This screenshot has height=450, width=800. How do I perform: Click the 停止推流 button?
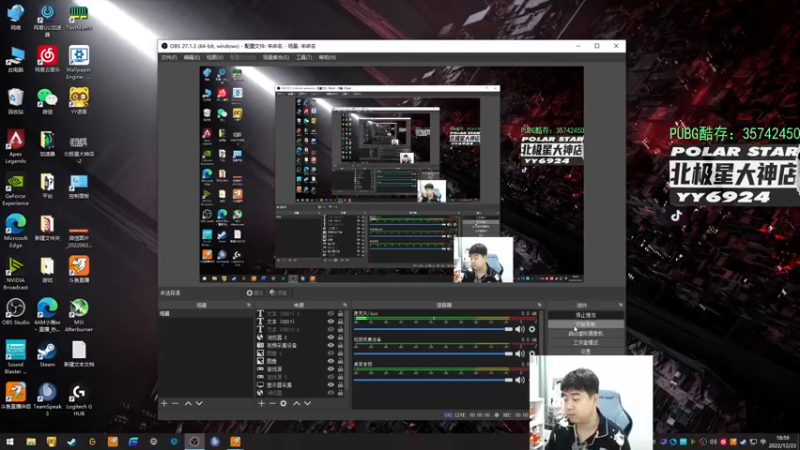pos(585,315)
